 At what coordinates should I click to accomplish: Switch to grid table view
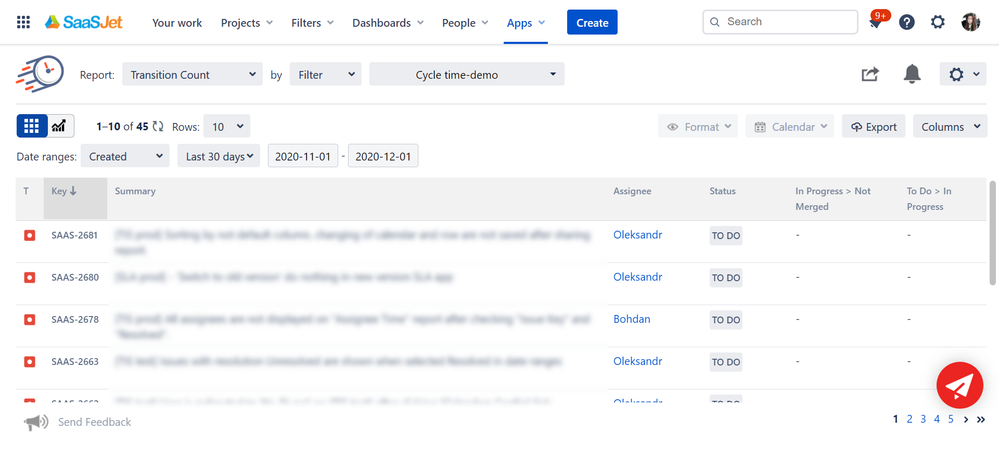[x=32, y=126]
